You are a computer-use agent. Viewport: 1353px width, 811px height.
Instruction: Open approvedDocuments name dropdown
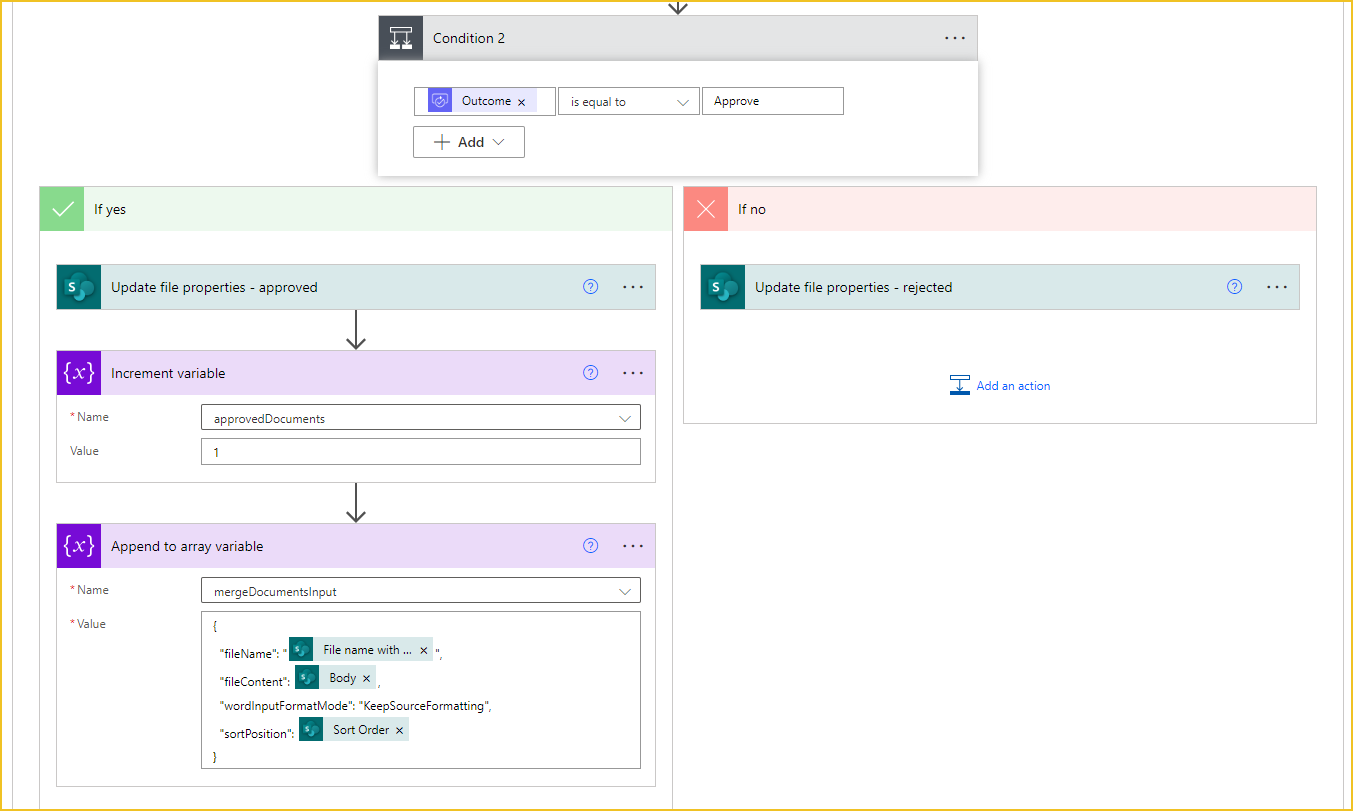[421, 418]
